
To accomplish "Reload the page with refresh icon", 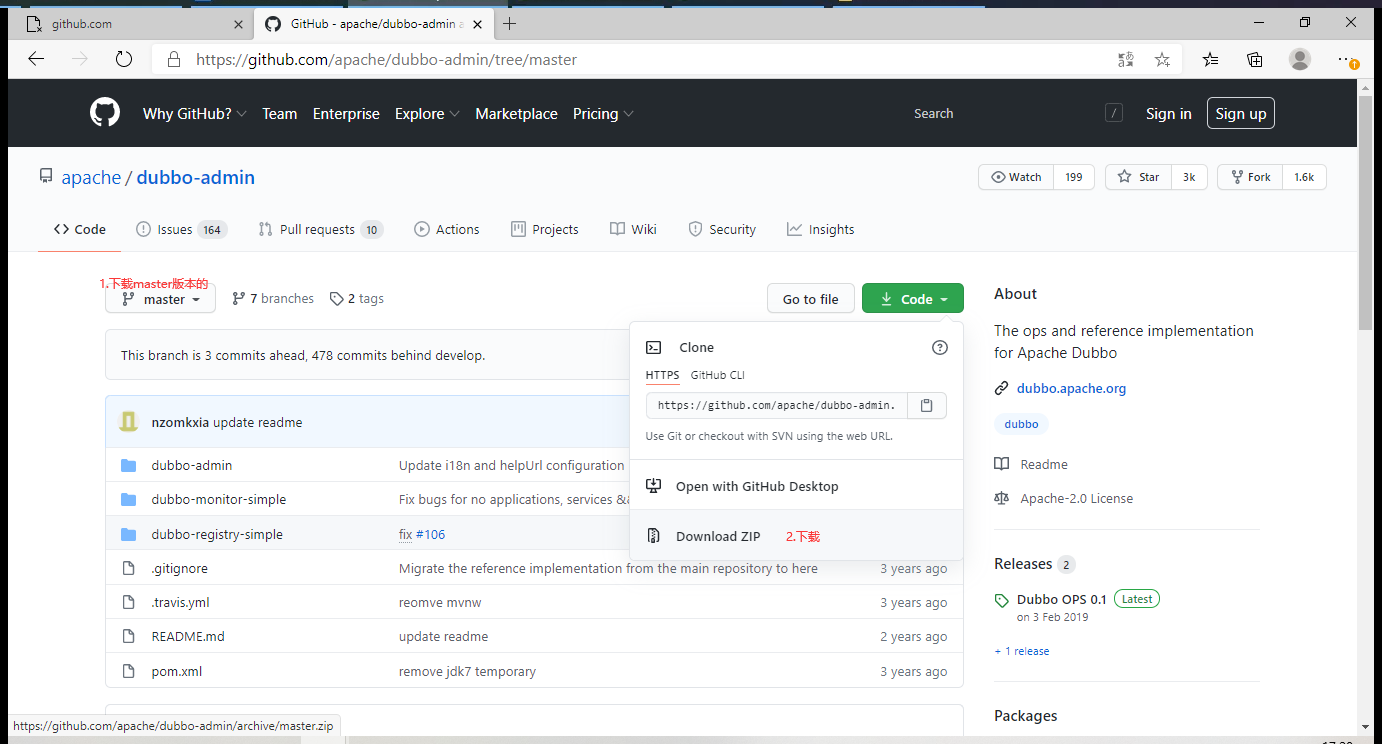I will (124, 59).
